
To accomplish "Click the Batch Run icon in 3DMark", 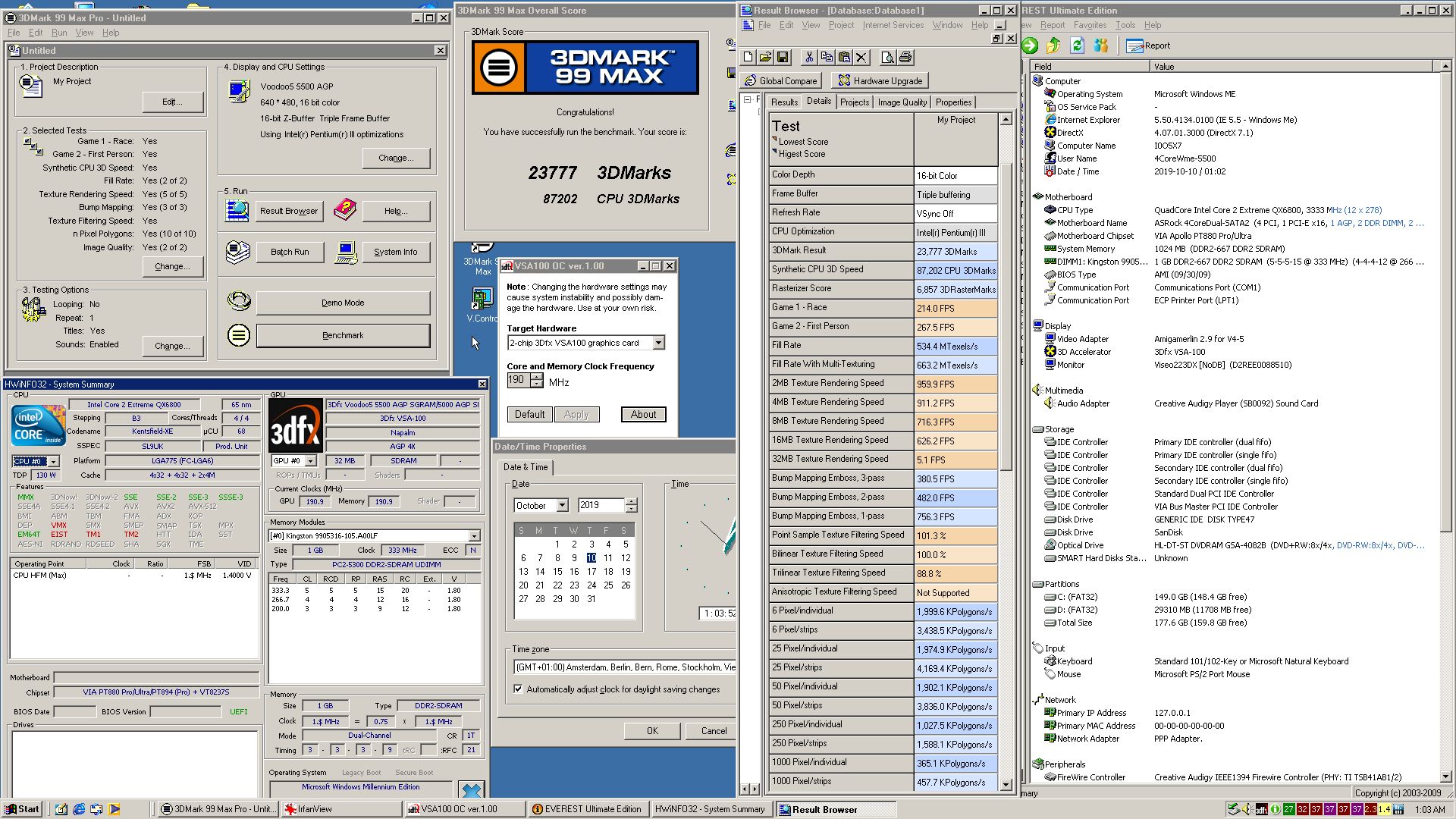I will point(238,251).
